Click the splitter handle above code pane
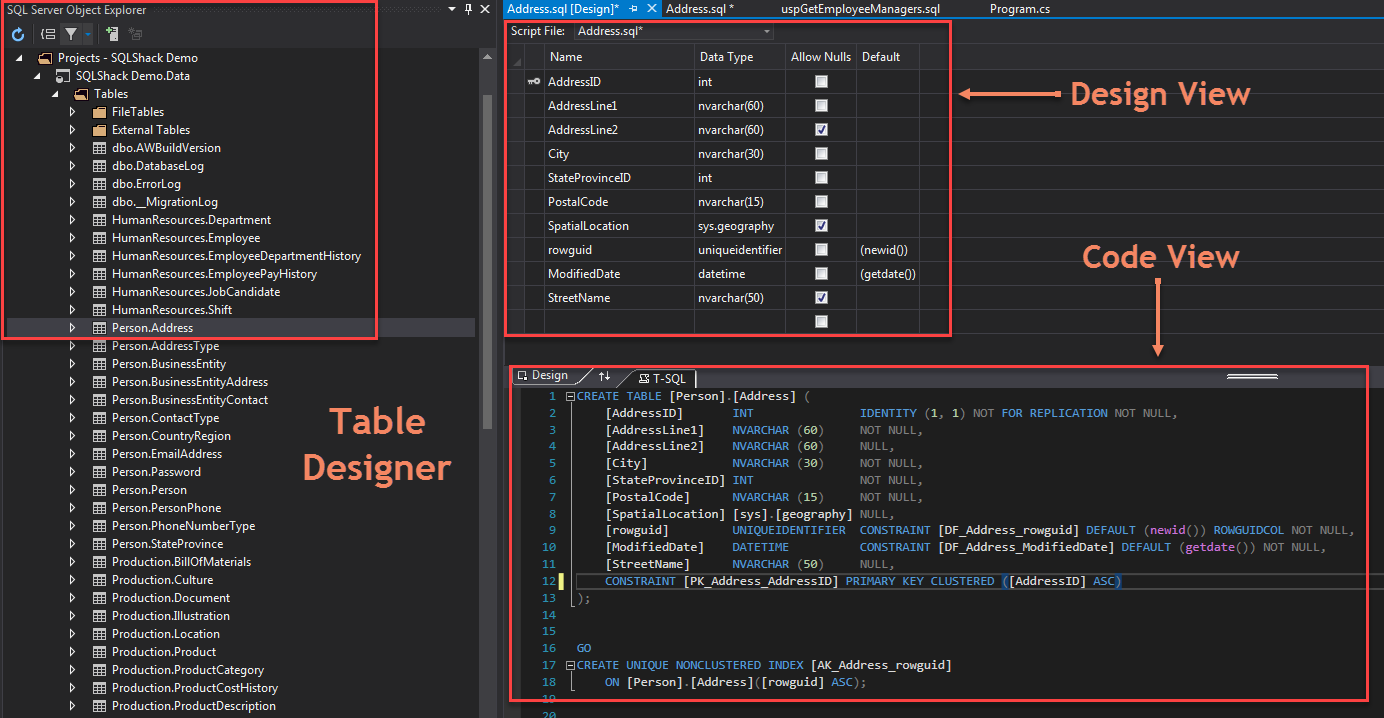Viewport: 1384px width, 718px height. click(x=1251, y=377)
